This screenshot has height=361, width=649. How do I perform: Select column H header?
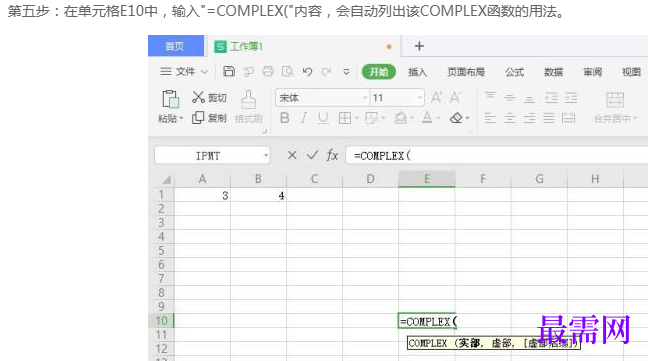click(x=595, y=179)
